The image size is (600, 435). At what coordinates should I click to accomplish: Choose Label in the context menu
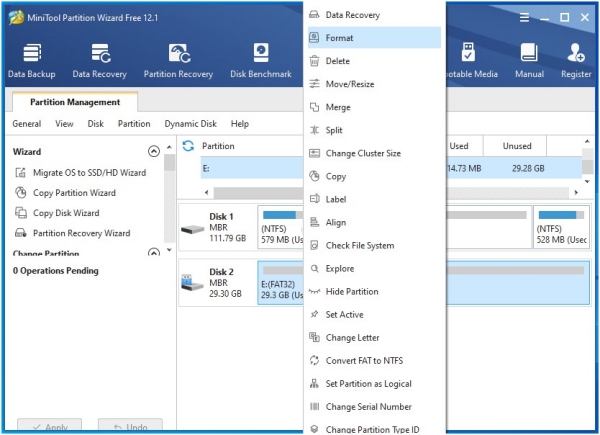[374, 199]
